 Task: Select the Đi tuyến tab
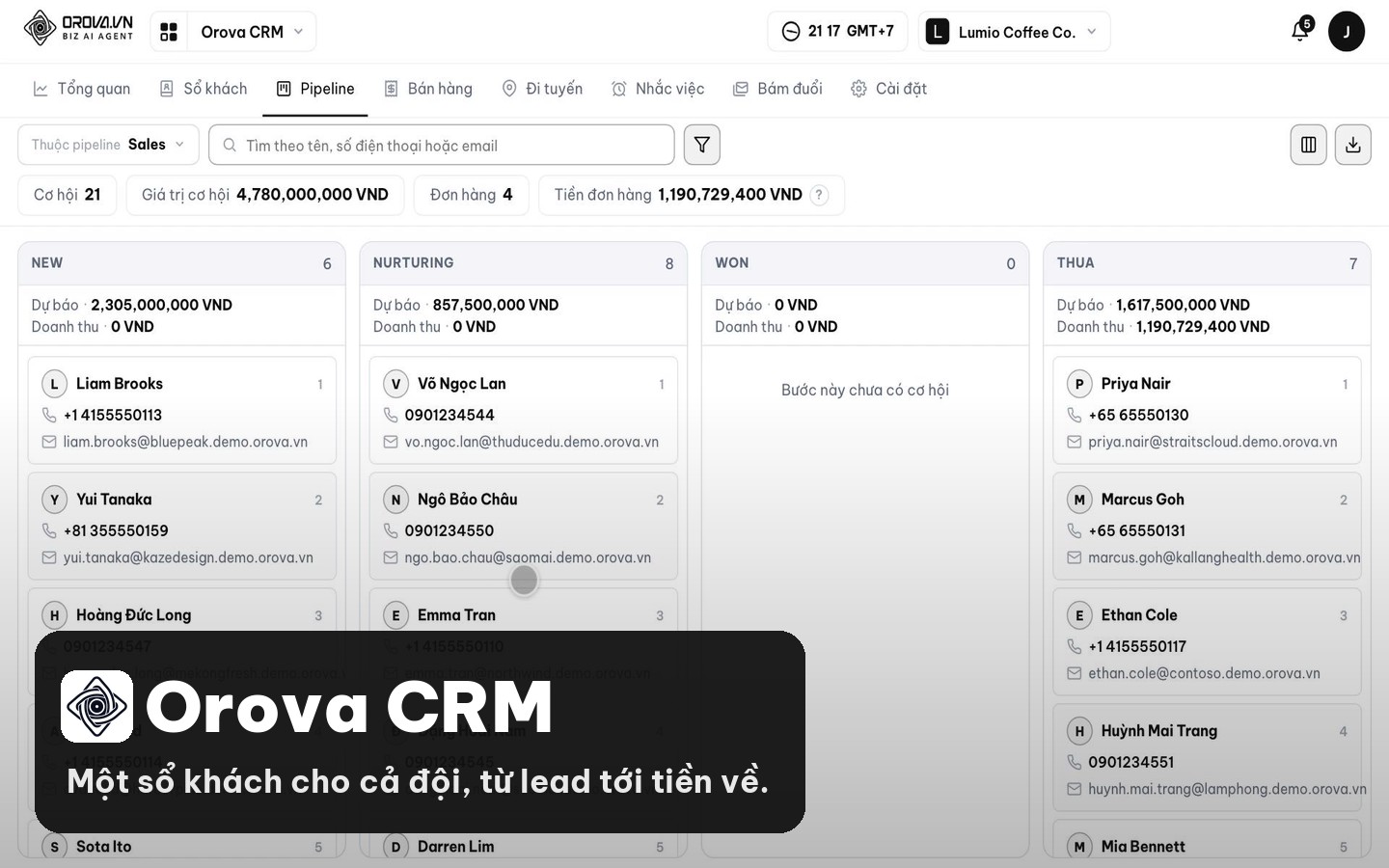pos(542,89)
